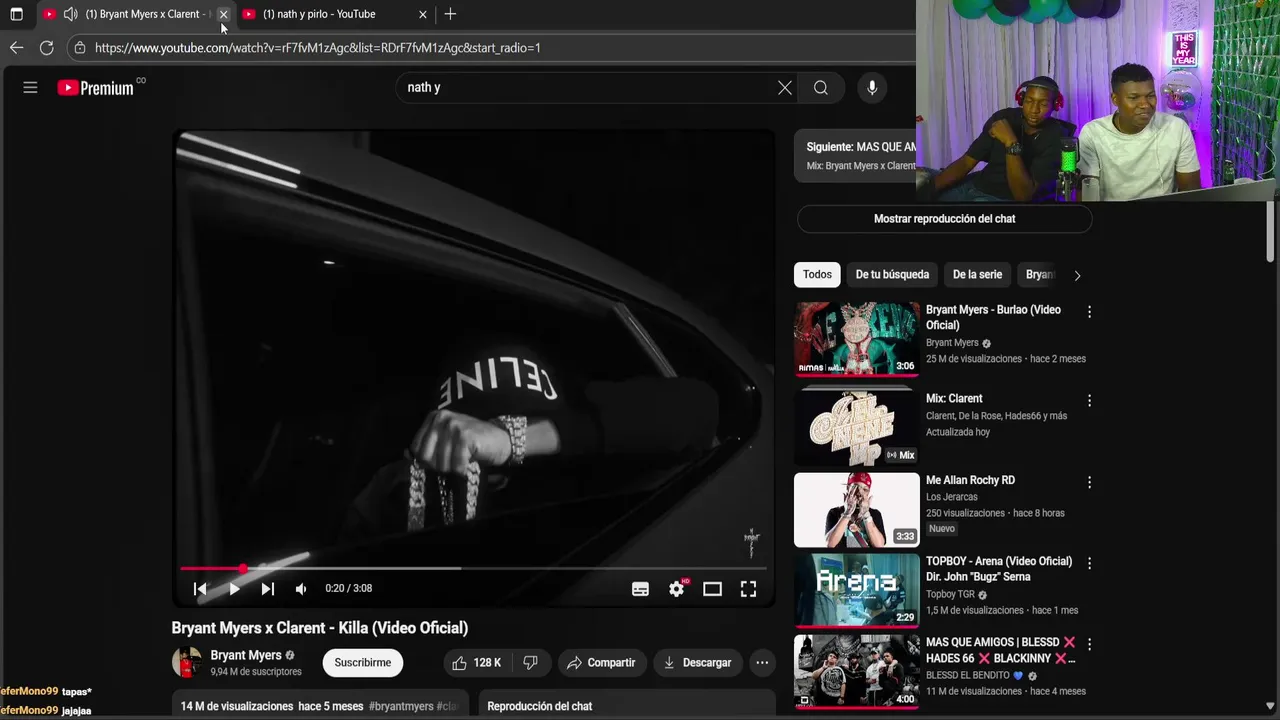1280x720 pixels.
Task: View site info lock icon in address bar
Action: [80, 47]
